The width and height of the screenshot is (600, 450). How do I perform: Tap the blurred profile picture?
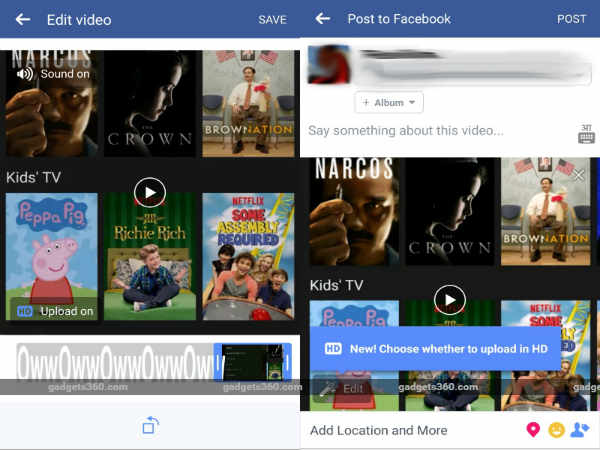pos(329,64)
